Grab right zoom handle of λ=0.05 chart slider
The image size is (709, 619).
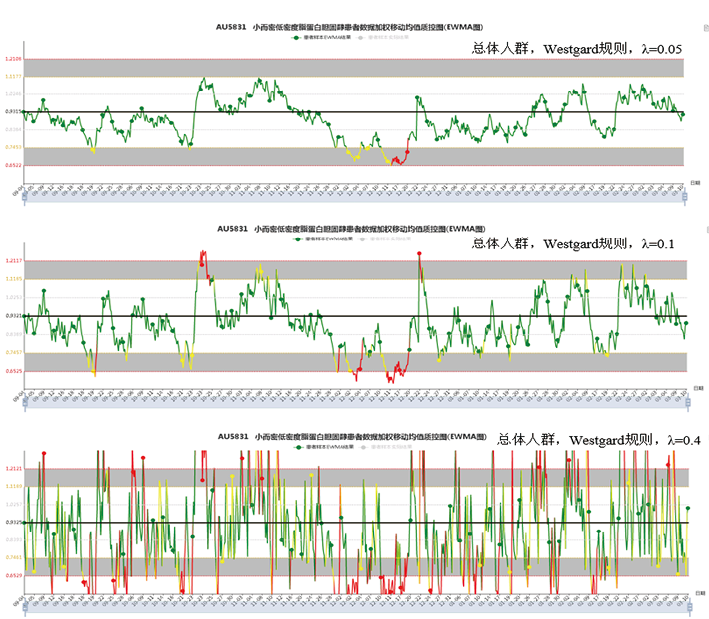[x=685, y=197]
